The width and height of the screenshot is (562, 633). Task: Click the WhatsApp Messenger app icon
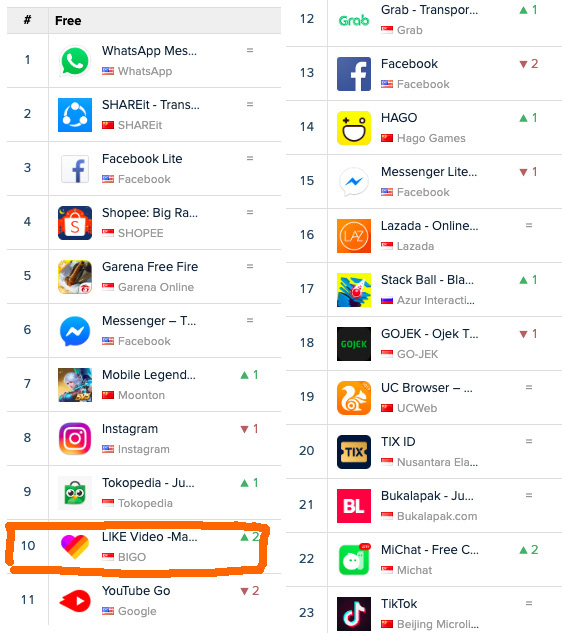[x=75, y=61]
